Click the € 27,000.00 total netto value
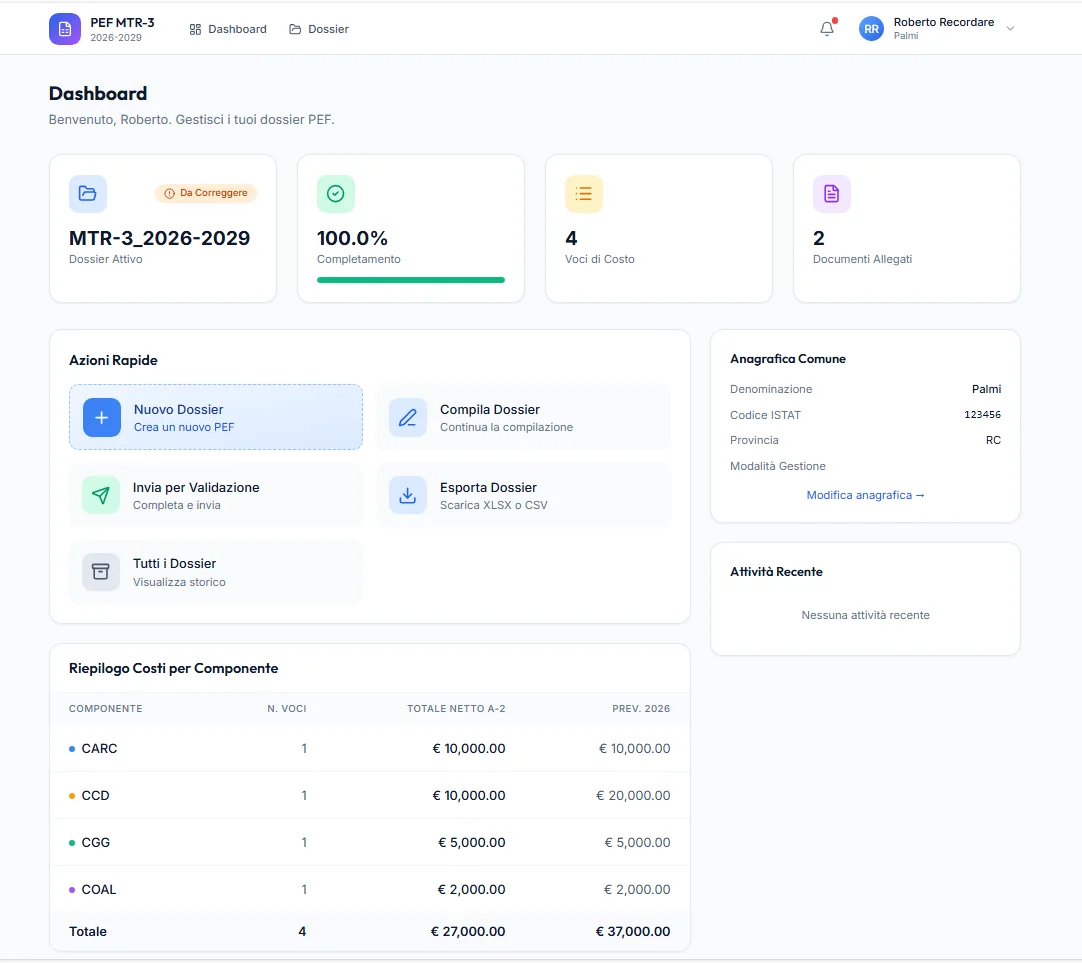The height and width of the screenshot is (963, 1082). click(468, 931)
